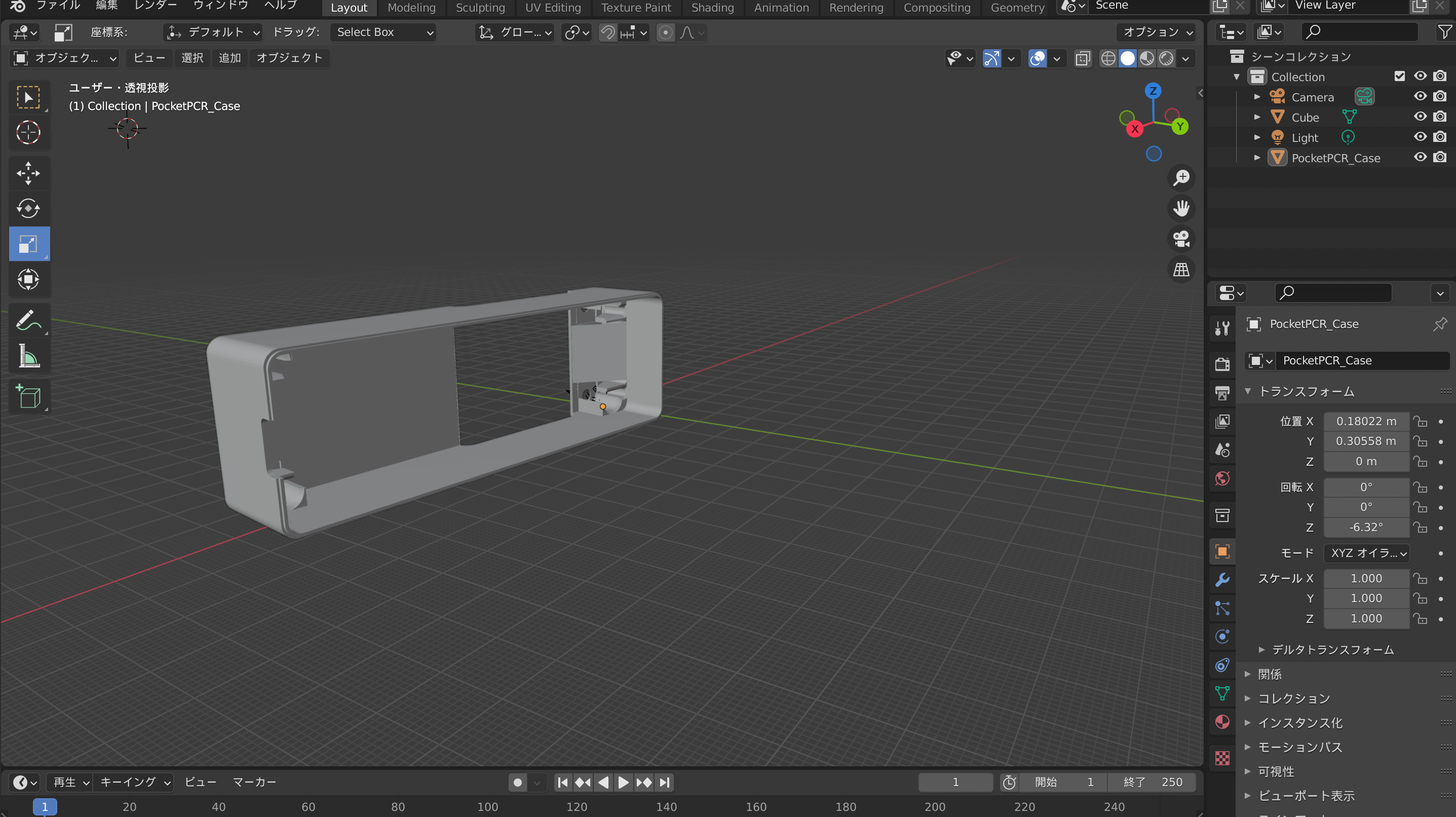Select the Select Box tool in the left toolbar
This screenshot has width=1456, height=817.
[x=29, y=98]
